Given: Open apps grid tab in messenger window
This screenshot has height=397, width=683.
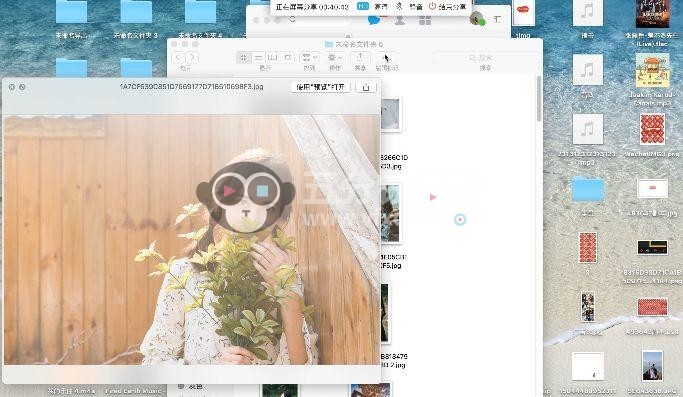Looking at the screenshot, I should pos(425,20).
